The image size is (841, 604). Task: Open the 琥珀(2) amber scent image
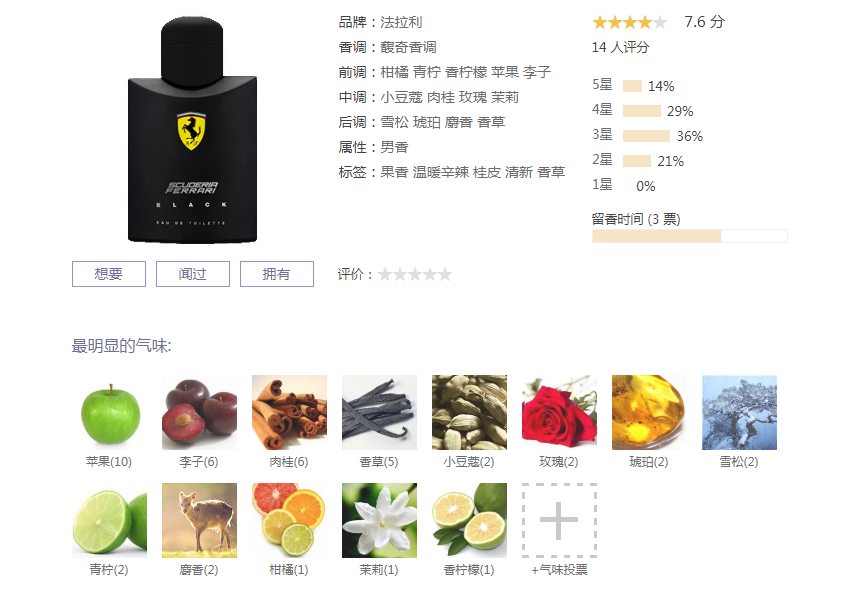(649, 412)
